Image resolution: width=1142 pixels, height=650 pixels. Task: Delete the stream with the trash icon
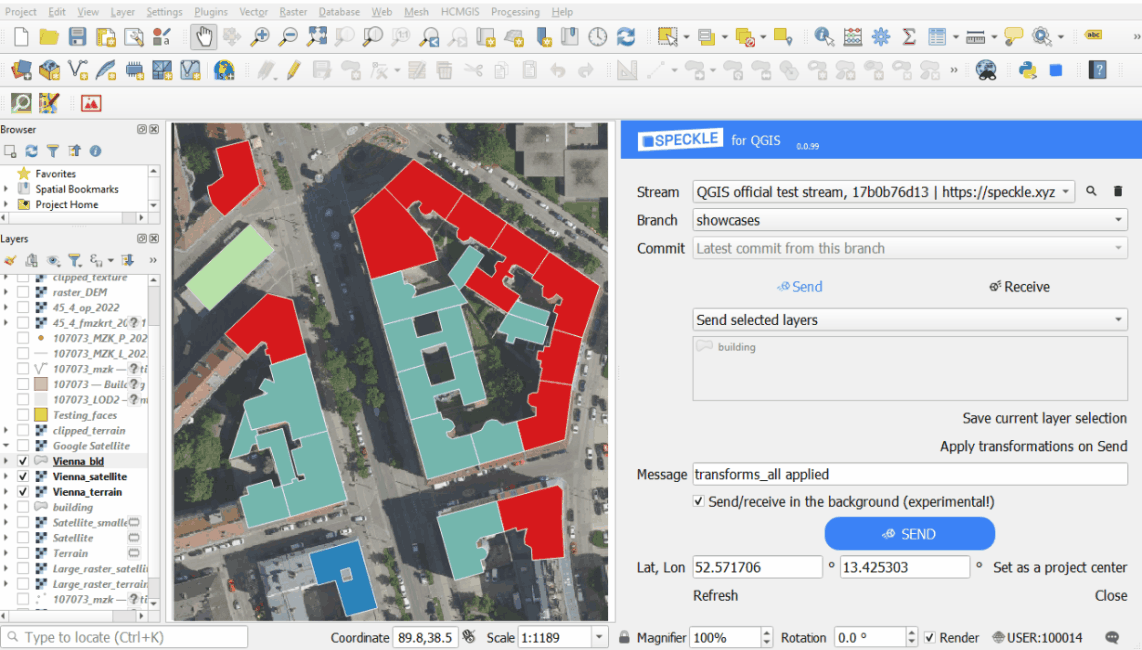[1118, 191]
